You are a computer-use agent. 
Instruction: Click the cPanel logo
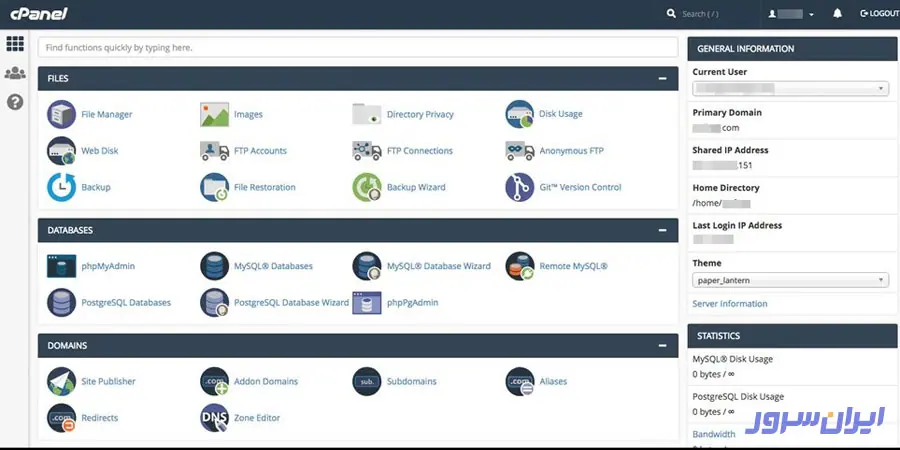pos(38,14)
